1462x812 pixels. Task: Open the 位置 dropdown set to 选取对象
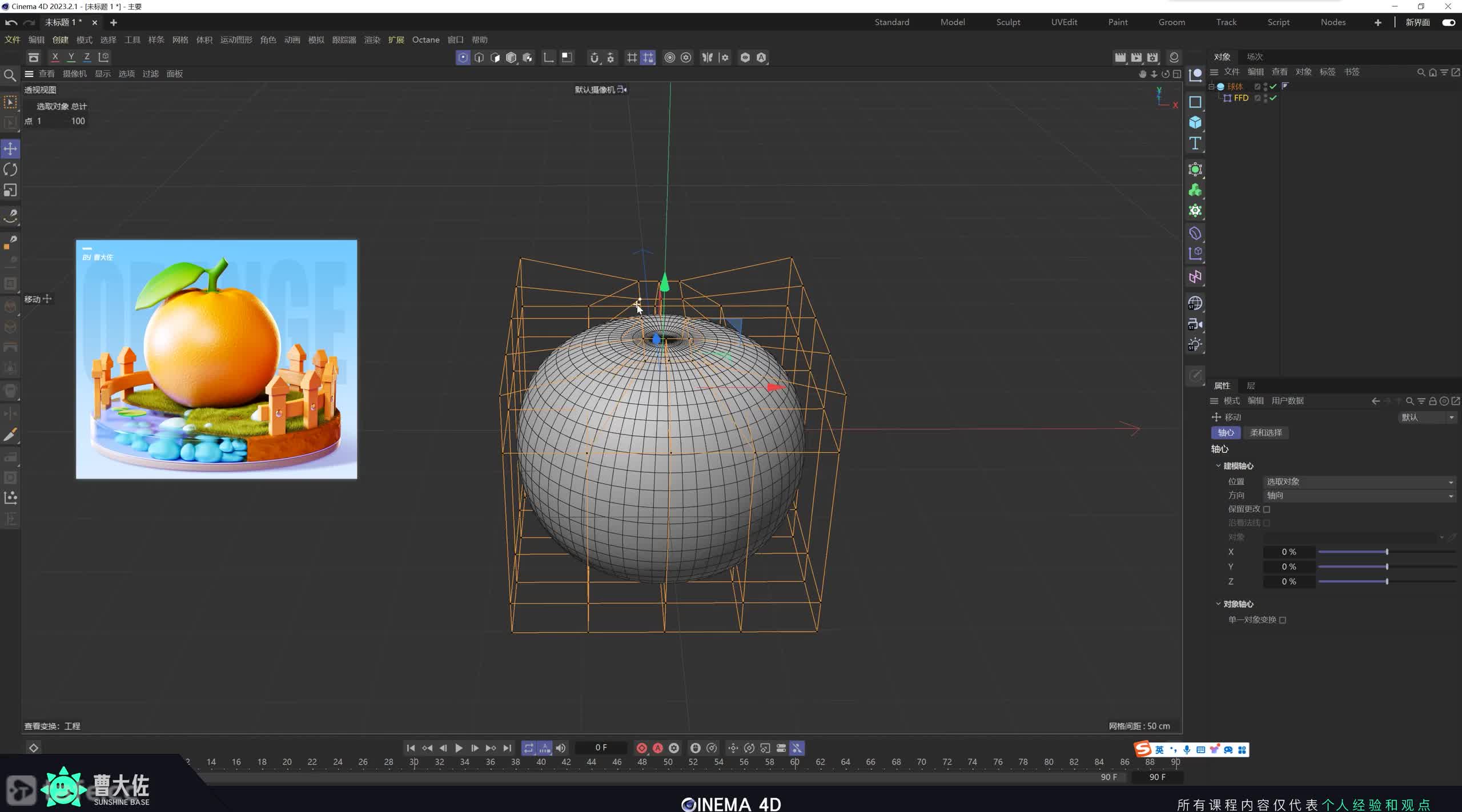pyautogui.click(x=1359, y=482)
